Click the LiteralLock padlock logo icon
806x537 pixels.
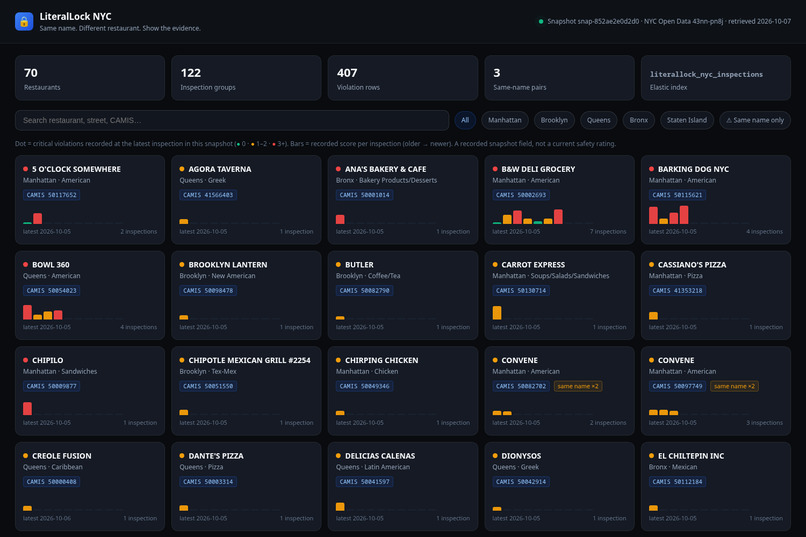(x=24, y=22)
